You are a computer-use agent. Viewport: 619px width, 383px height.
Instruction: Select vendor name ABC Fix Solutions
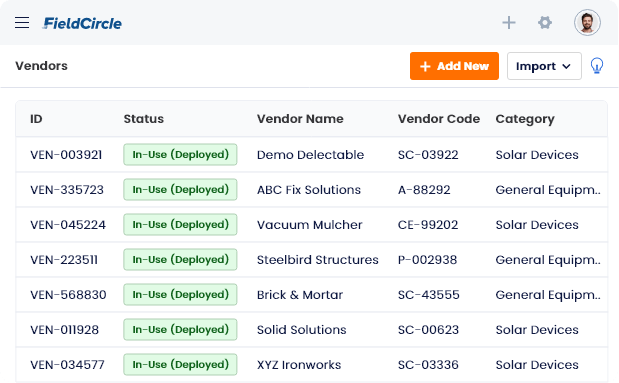tap(309, 190)
